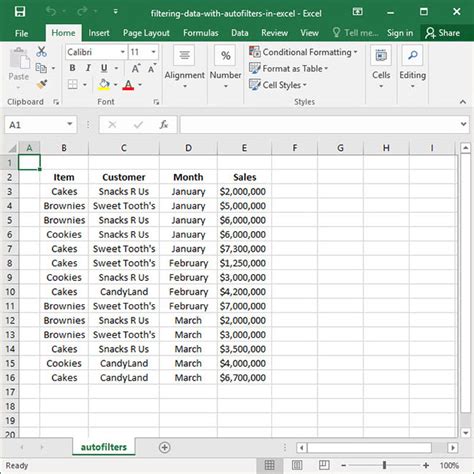The height and width of the screenshot is (474, 474).
Task: Open the File menu
Action: (21, 33)
